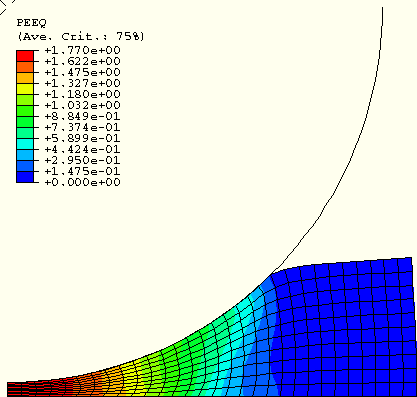Click the dark blue bottom legend swatch
417x397 pixels.
(25, 177)
